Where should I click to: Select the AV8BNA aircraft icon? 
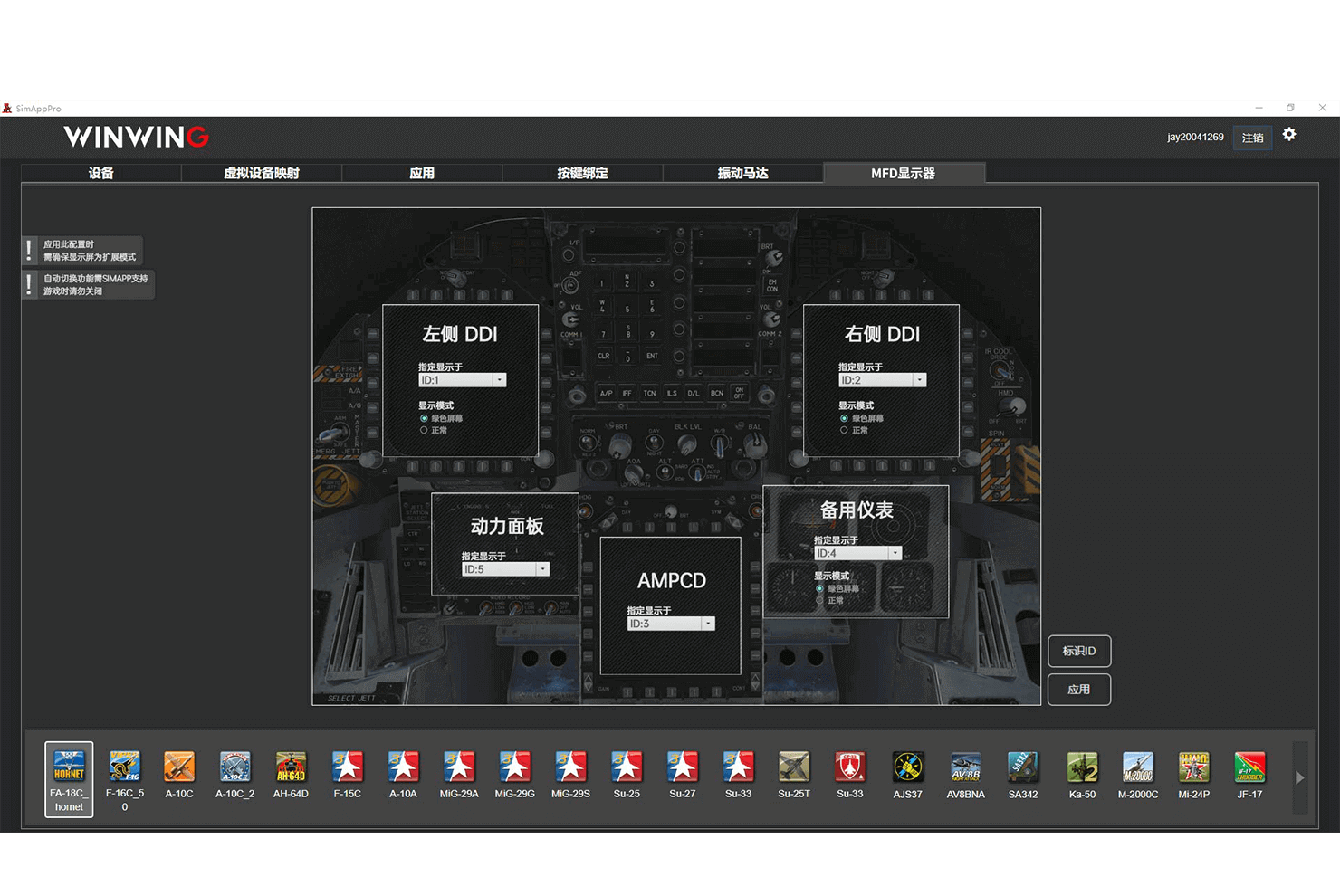(965, 767)
